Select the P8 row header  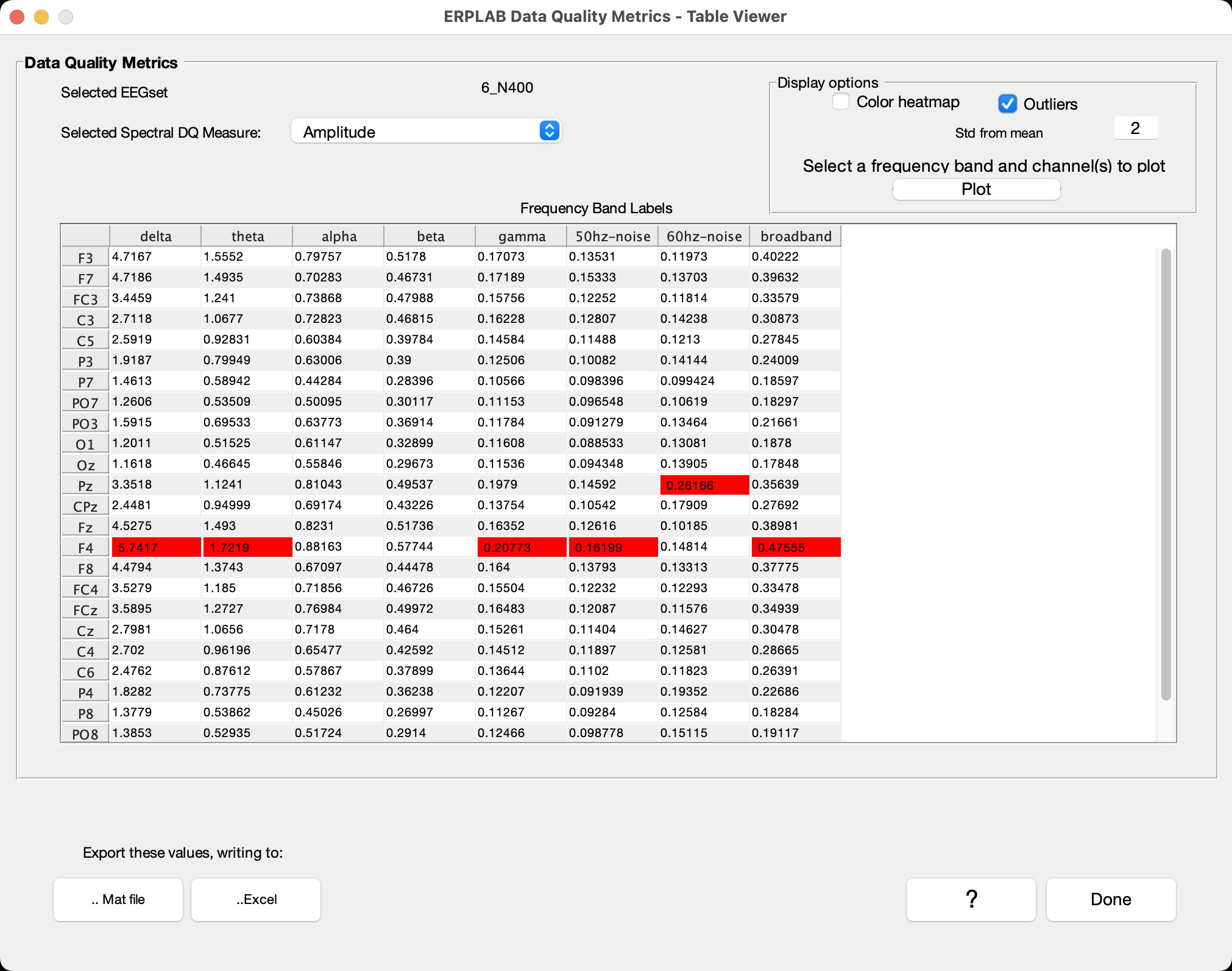pos(85,713)
